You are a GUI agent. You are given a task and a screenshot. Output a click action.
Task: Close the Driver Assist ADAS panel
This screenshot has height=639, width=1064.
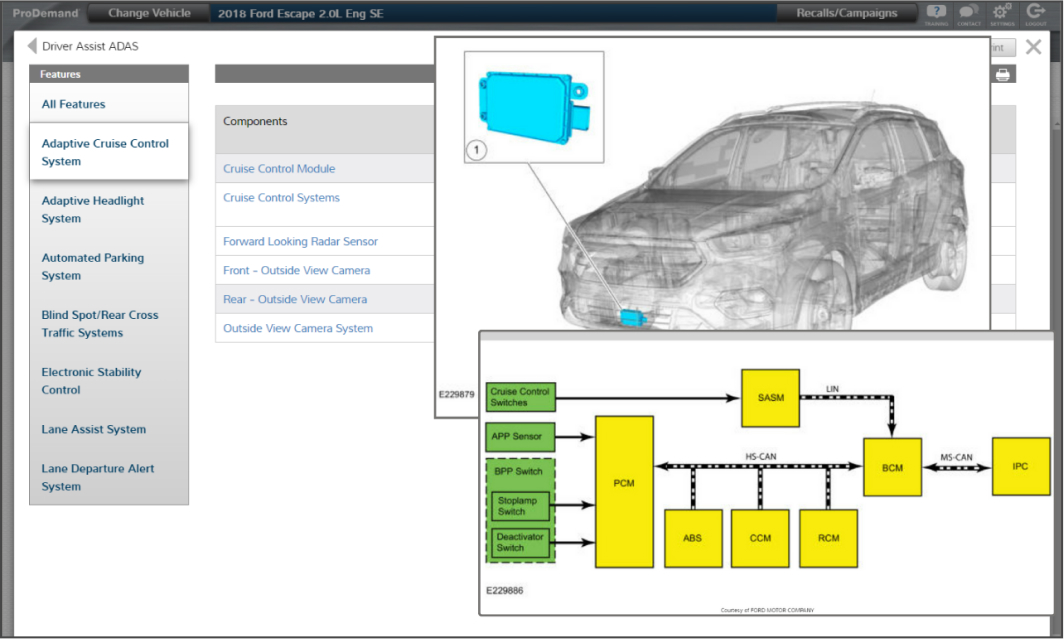1033,47
